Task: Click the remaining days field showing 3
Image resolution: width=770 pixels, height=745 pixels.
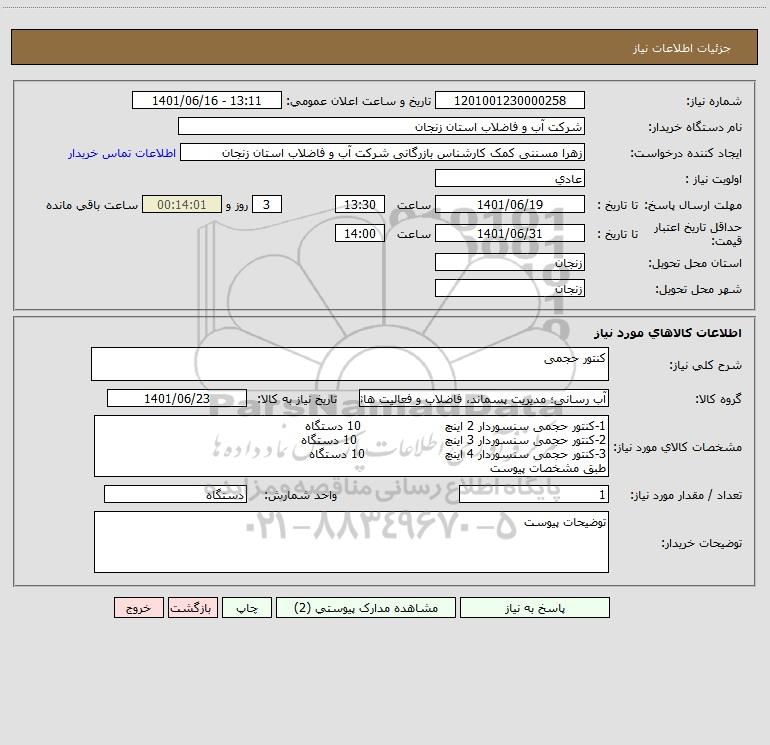Action: (267, 204)
